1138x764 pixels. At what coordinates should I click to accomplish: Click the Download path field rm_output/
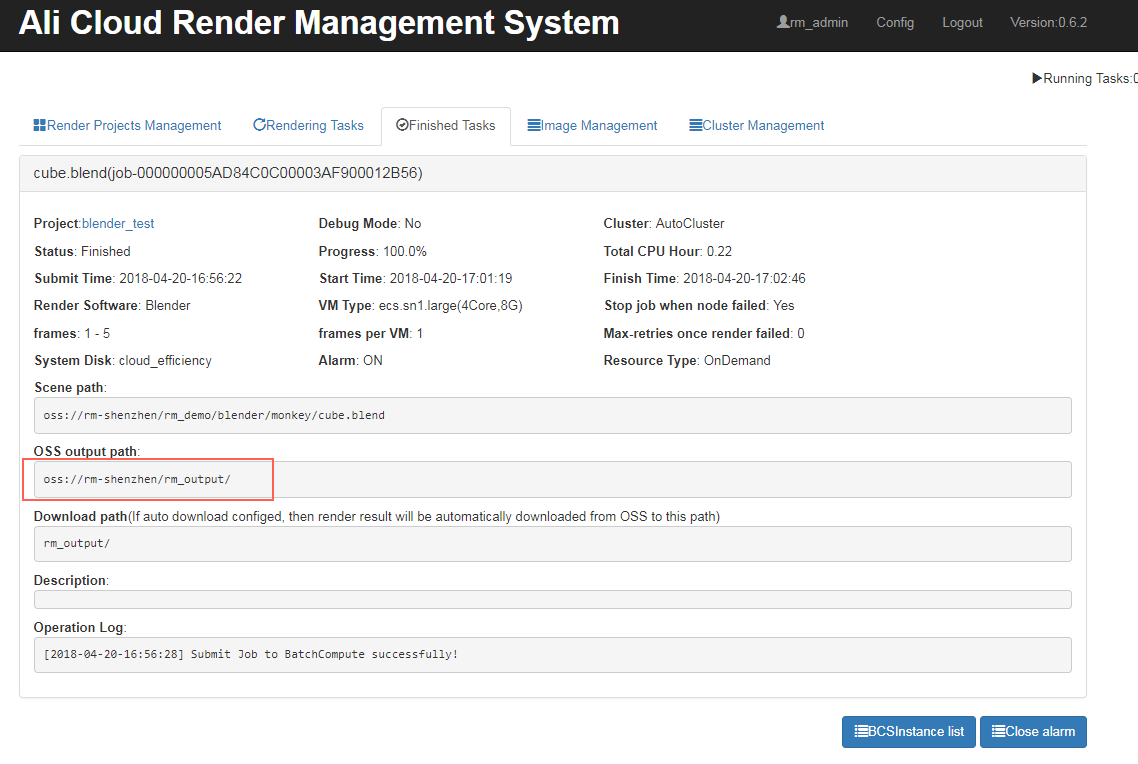point(552,543)
